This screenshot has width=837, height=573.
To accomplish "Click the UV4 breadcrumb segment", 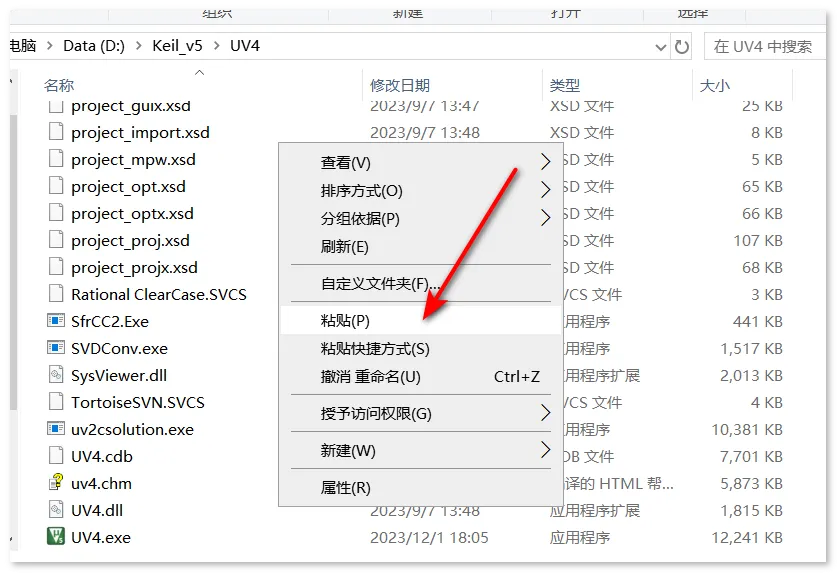I will click(245, 46).
